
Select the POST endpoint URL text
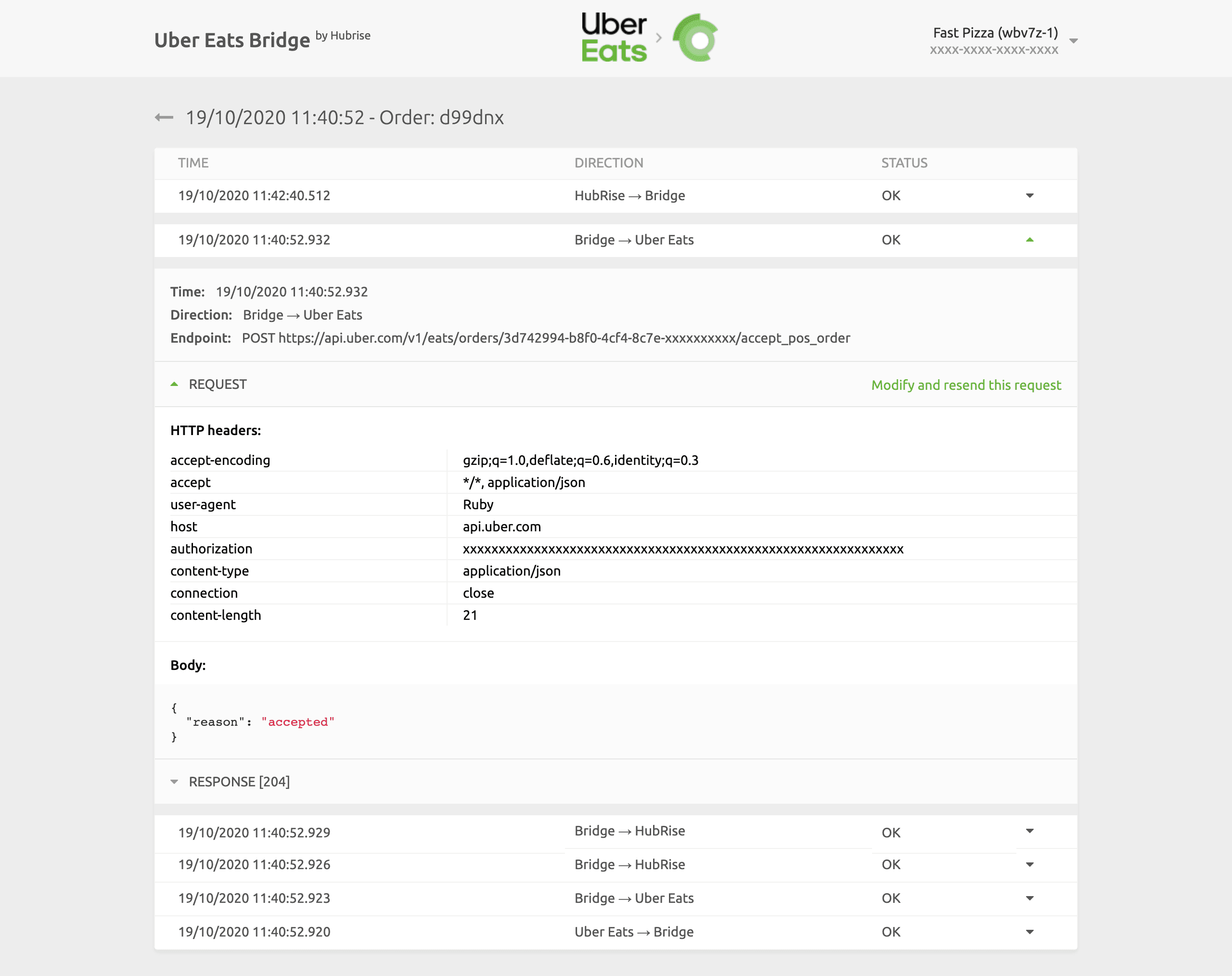coord(546,338)
